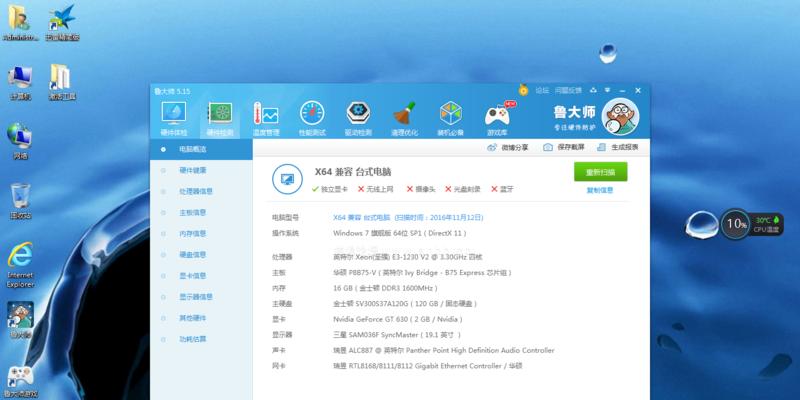Click the 蓝牙 unavailable status

(x=502, y=189)
